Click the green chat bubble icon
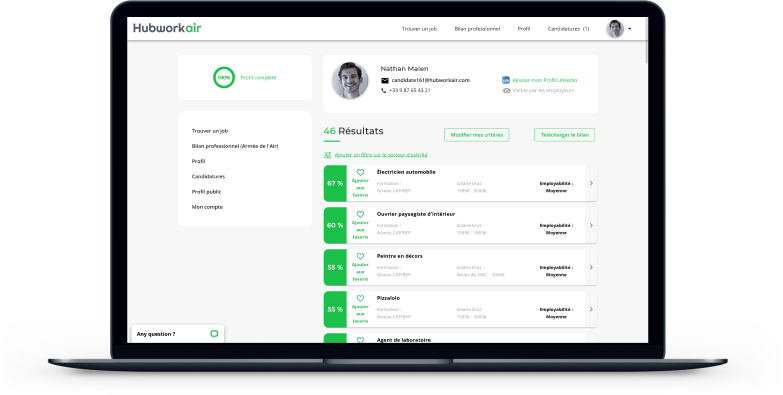Screen dimensions: 783x395 pyautogui.click(x=214, y=334)
